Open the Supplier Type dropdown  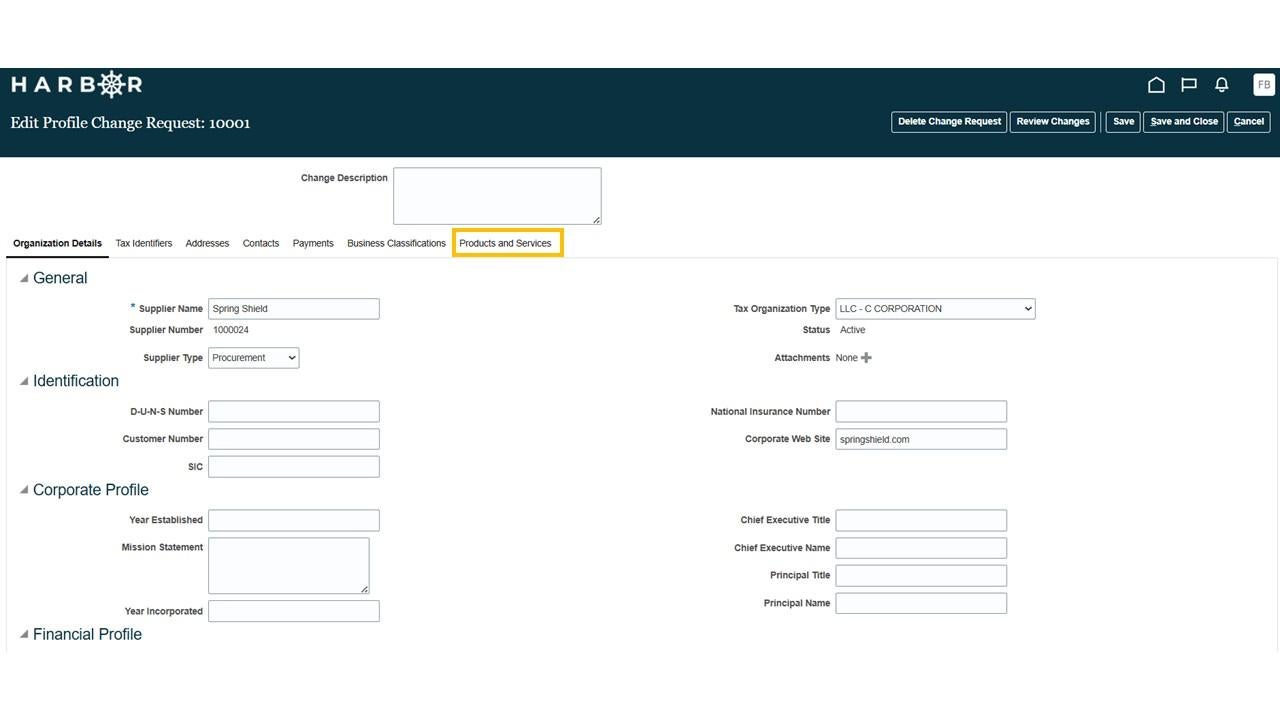253,357
